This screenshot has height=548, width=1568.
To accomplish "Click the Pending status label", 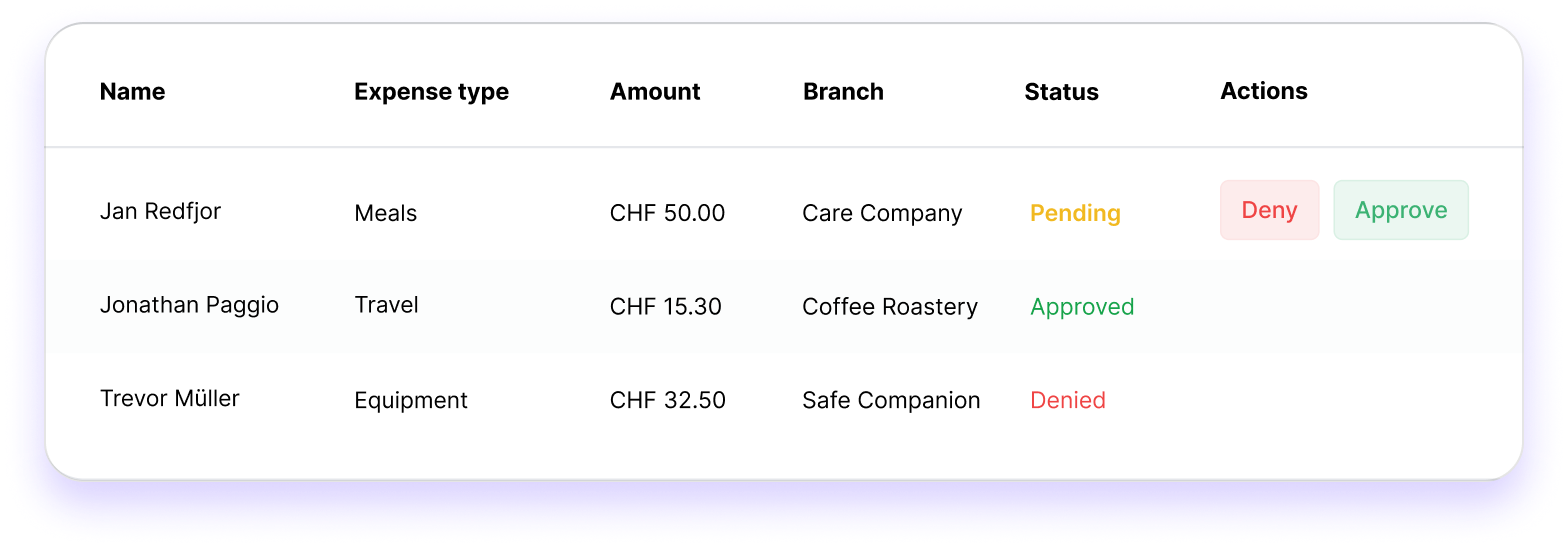I will pyautogui.click(x=1075, y=213).
